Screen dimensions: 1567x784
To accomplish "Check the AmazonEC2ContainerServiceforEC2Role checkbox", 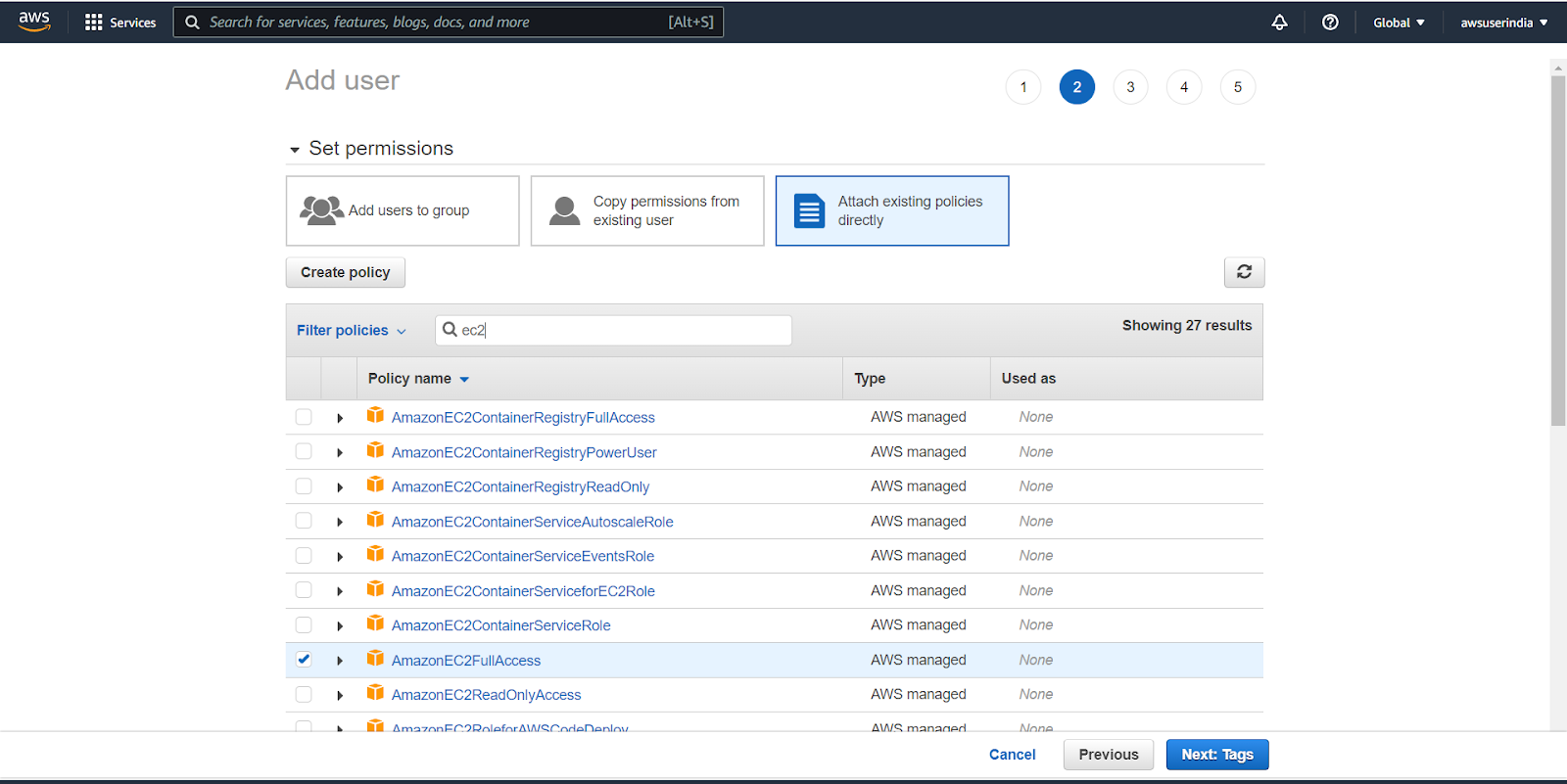I will [304, 590].
